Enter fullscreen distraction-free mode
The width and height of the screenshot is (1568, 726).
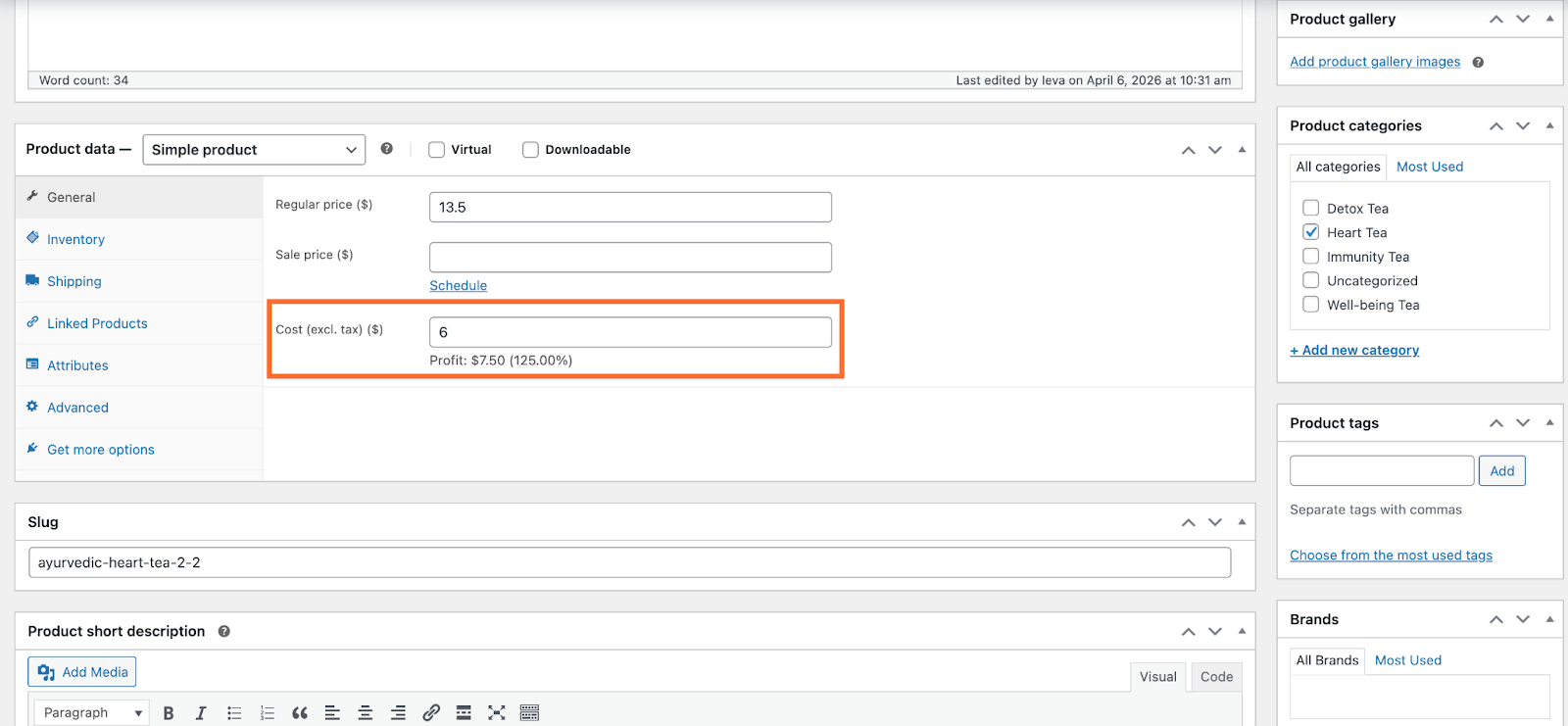[x=497, y=712]
